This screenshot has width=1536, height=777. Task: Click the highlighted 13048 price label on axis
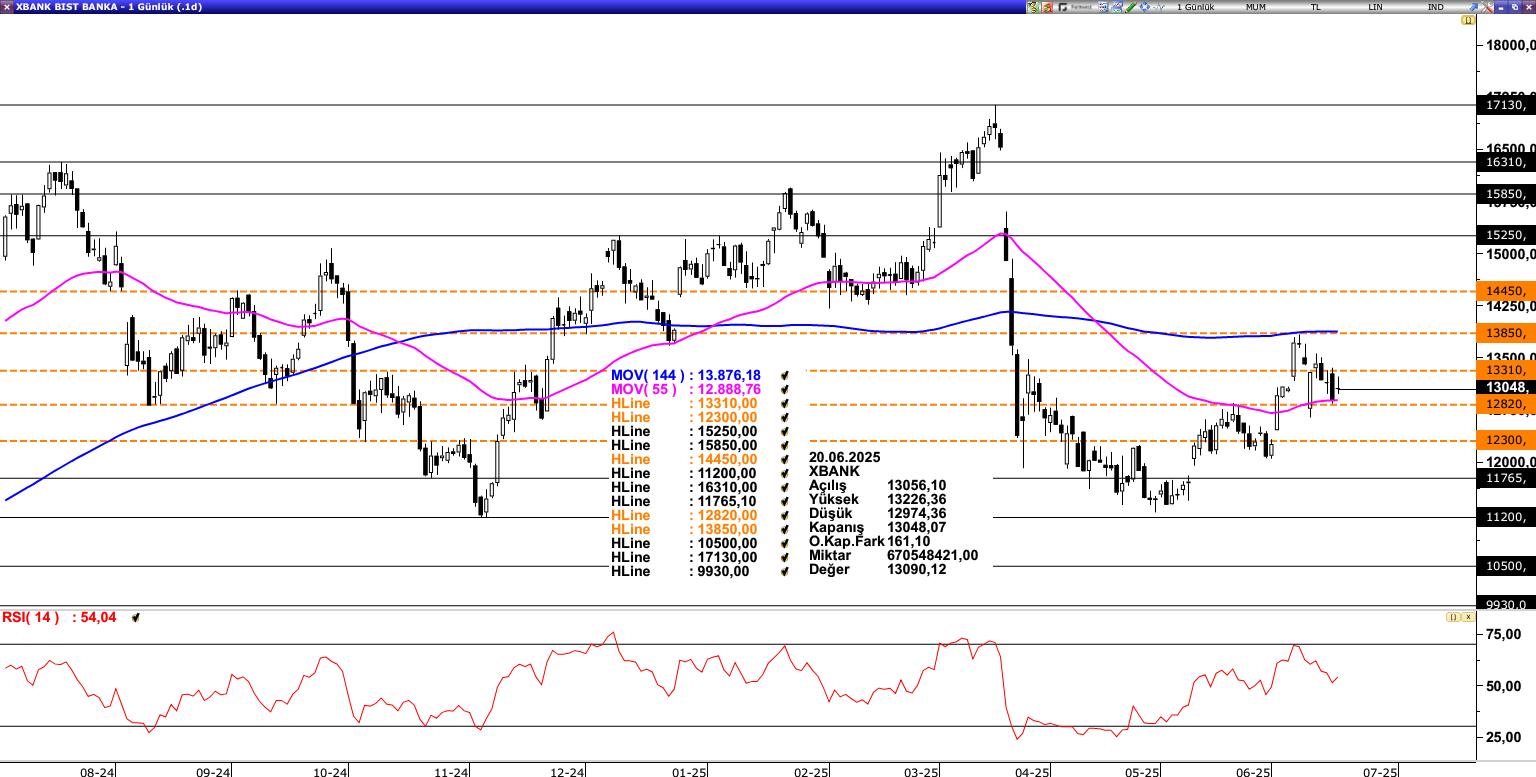click(x=1506, y=386)
